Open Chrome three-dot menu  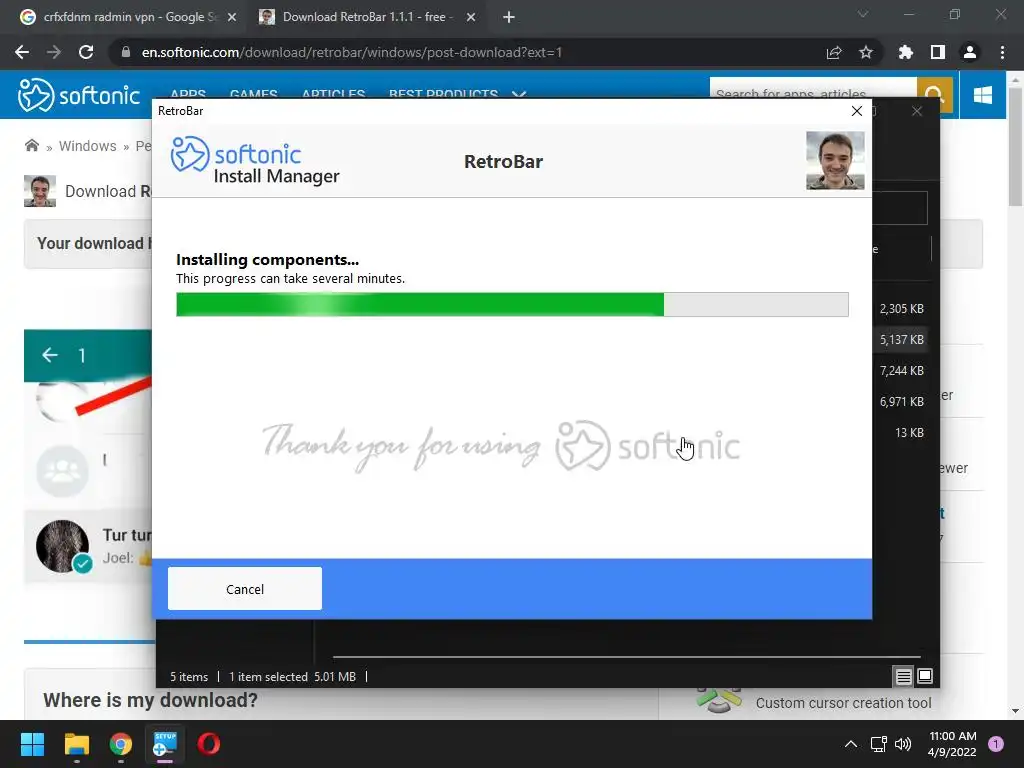[1002, 52]
